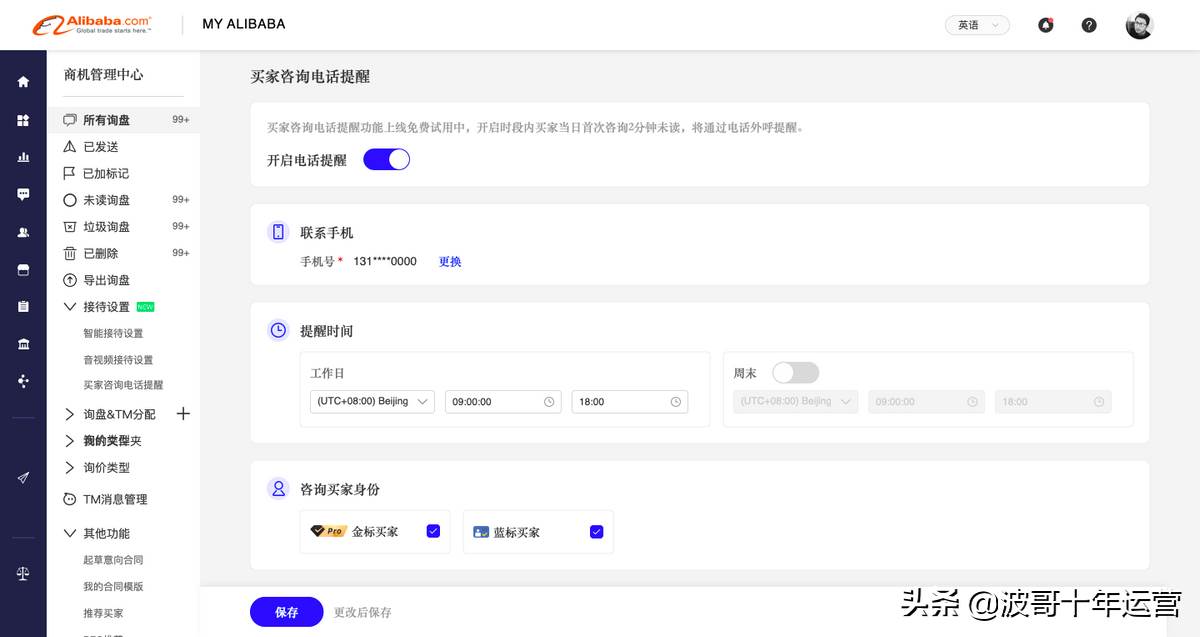Image resolution: width=1200 pixels, height=637 pixels.
Task: Open the weekend Beijing timezone dropdown
Action: (795, 402)
